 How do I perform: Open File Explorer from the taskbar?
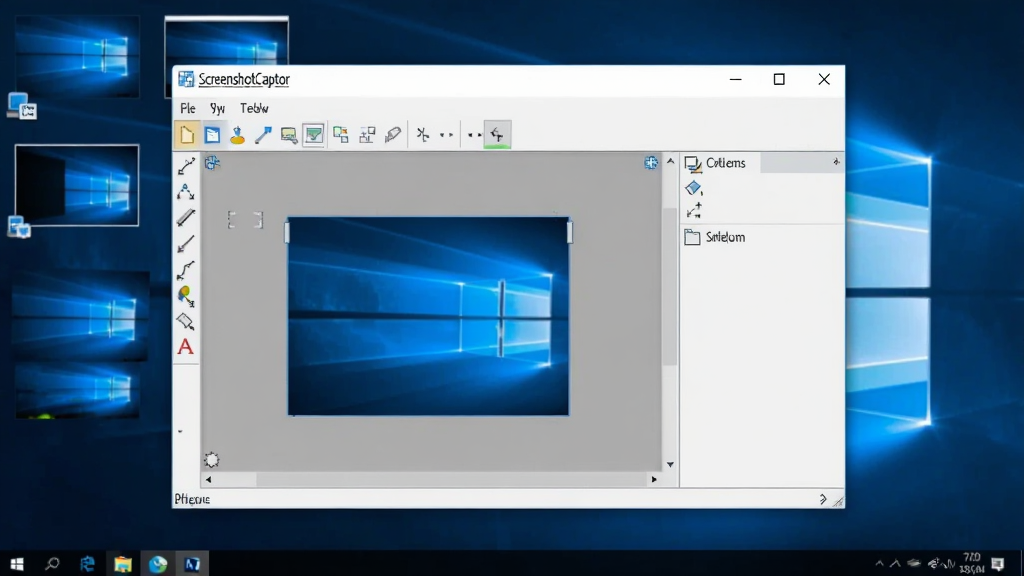[123, 564]
